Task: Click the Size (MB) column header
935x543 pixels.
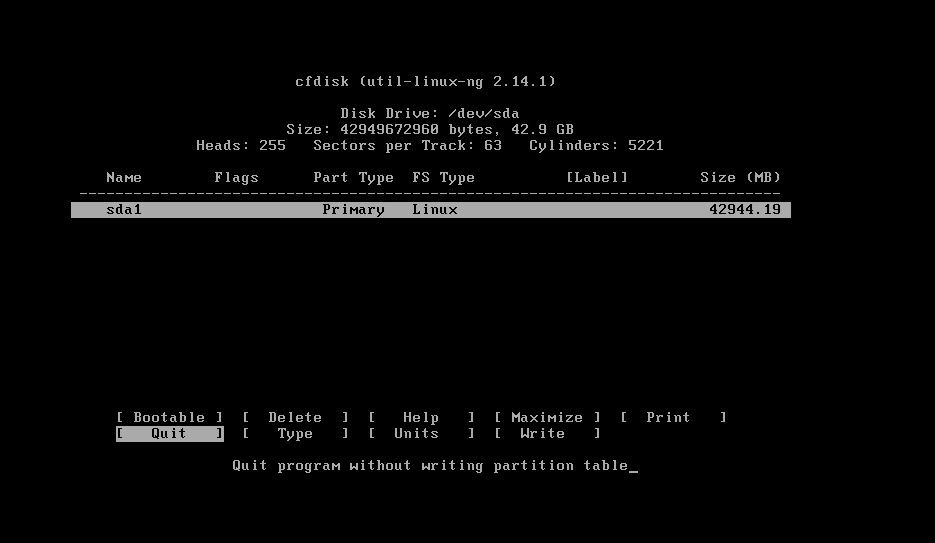Action: click(x=740, y=178)
